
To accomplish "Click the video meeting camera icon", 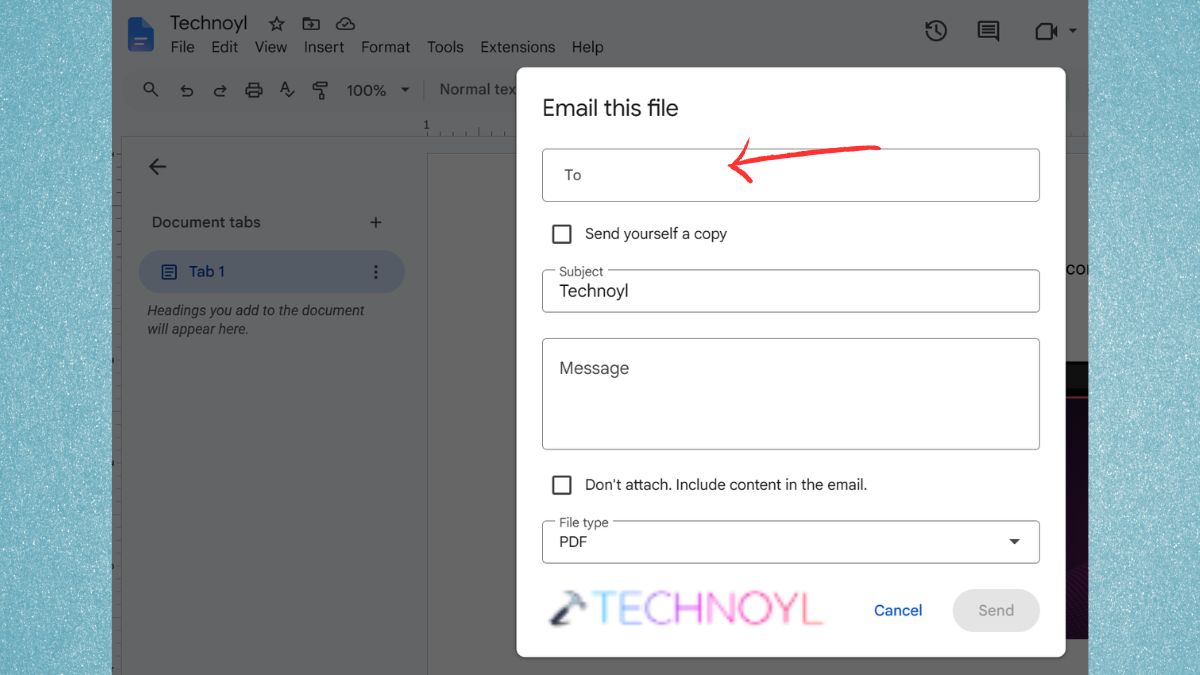I will tap(1046, 32).
